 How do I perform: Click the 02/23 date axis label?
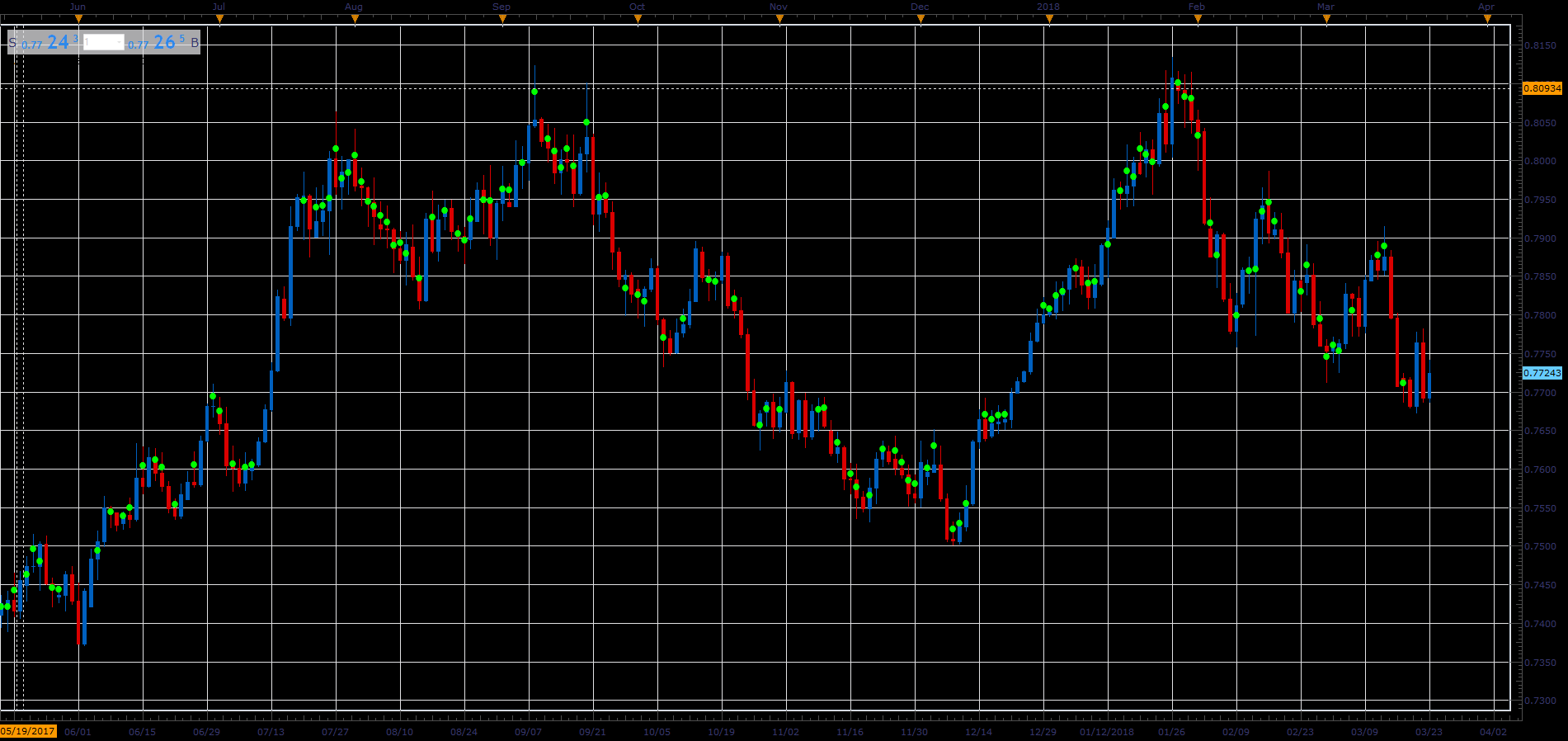1300,732
